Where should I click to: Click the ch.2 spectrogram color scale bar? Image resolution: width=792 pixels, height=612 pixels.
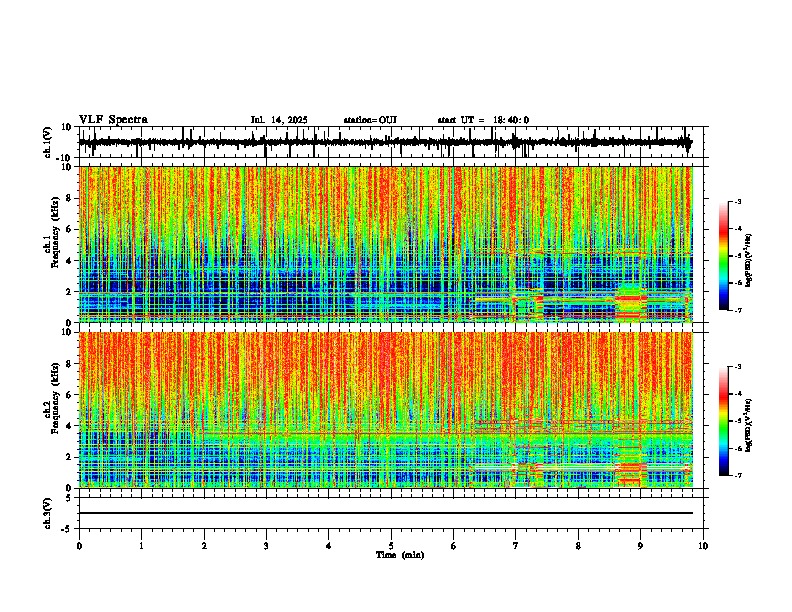pyautogui.click(x=724, y=421)
